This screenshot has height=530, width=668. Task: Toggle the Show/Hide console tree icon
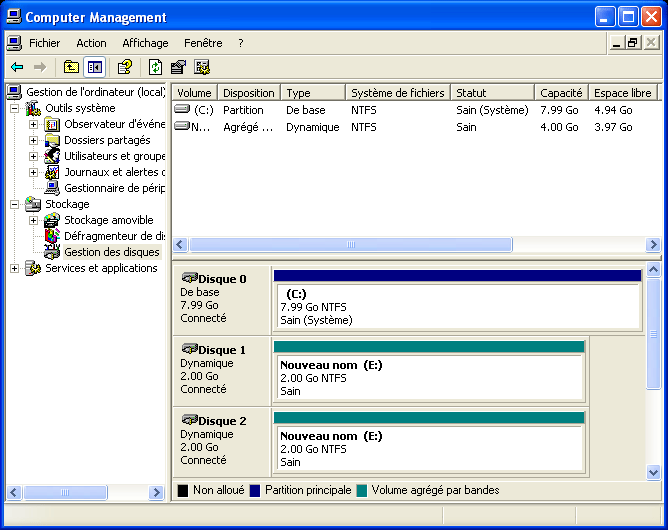pos(95,67)
